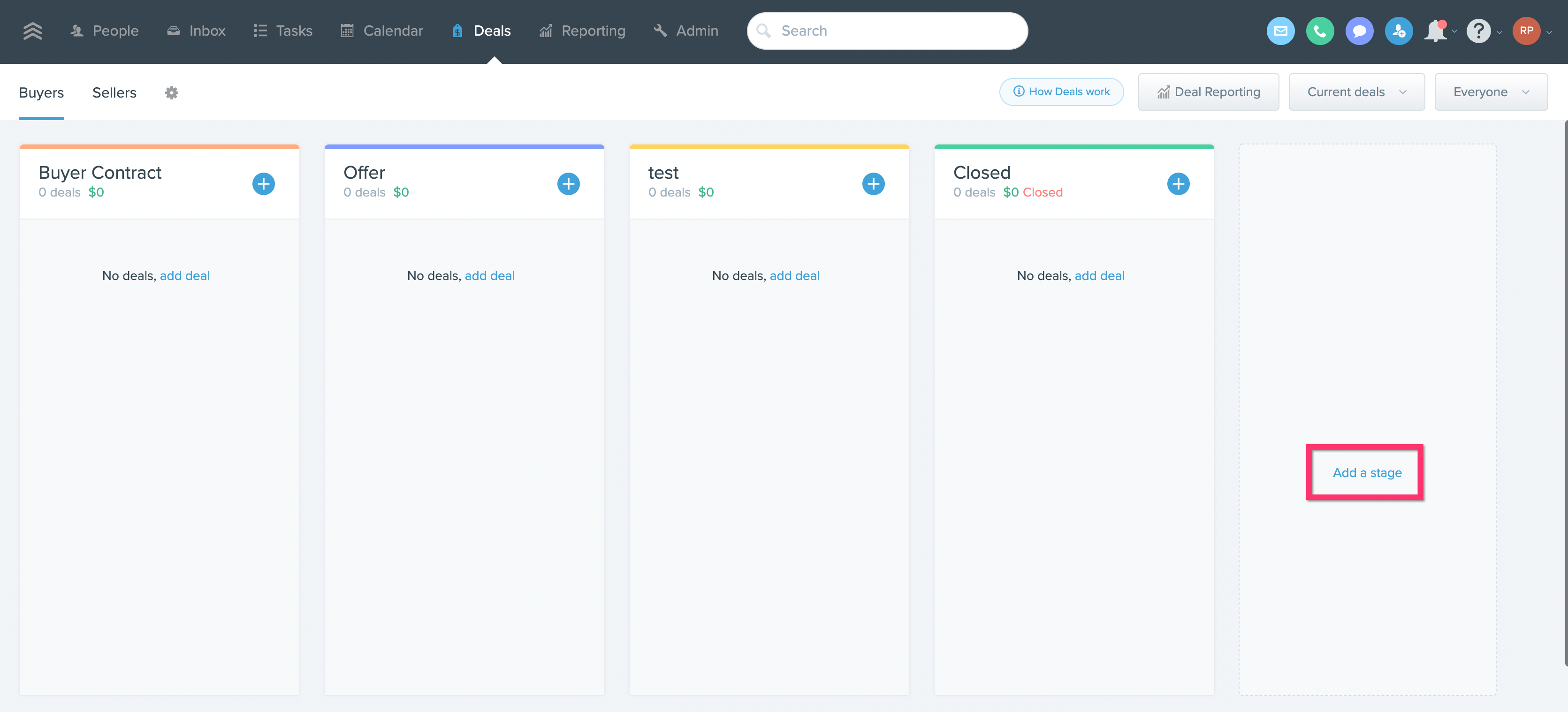This screenshot has width=1568, height=712.
Task: Open the Calendar page
Action: pos(381,30)
